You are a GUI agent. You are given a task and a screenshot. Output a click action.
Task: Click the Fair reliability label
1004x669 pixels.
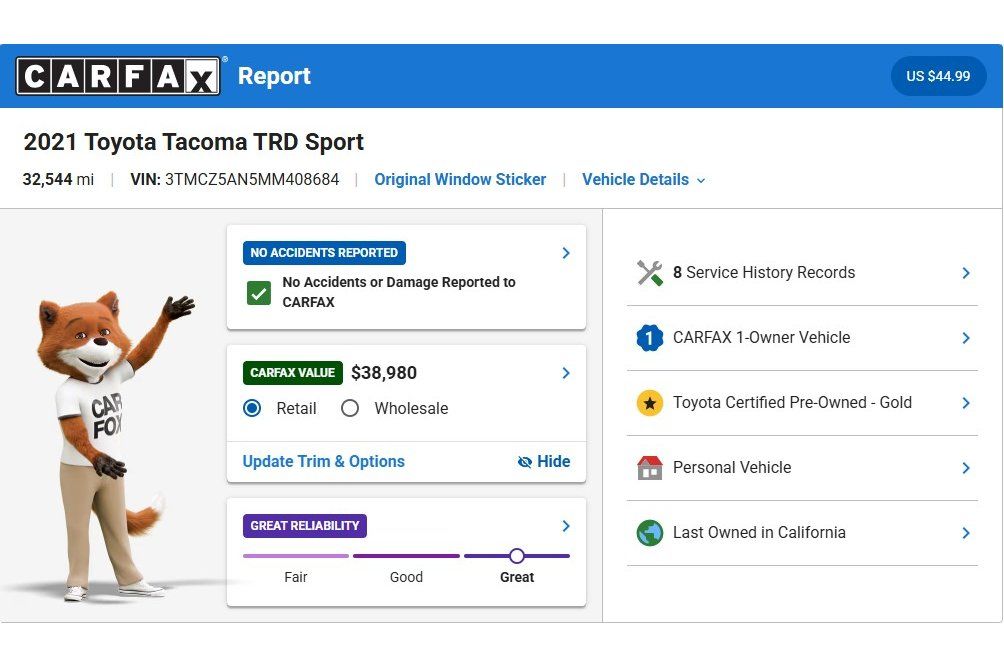(296, 577)
